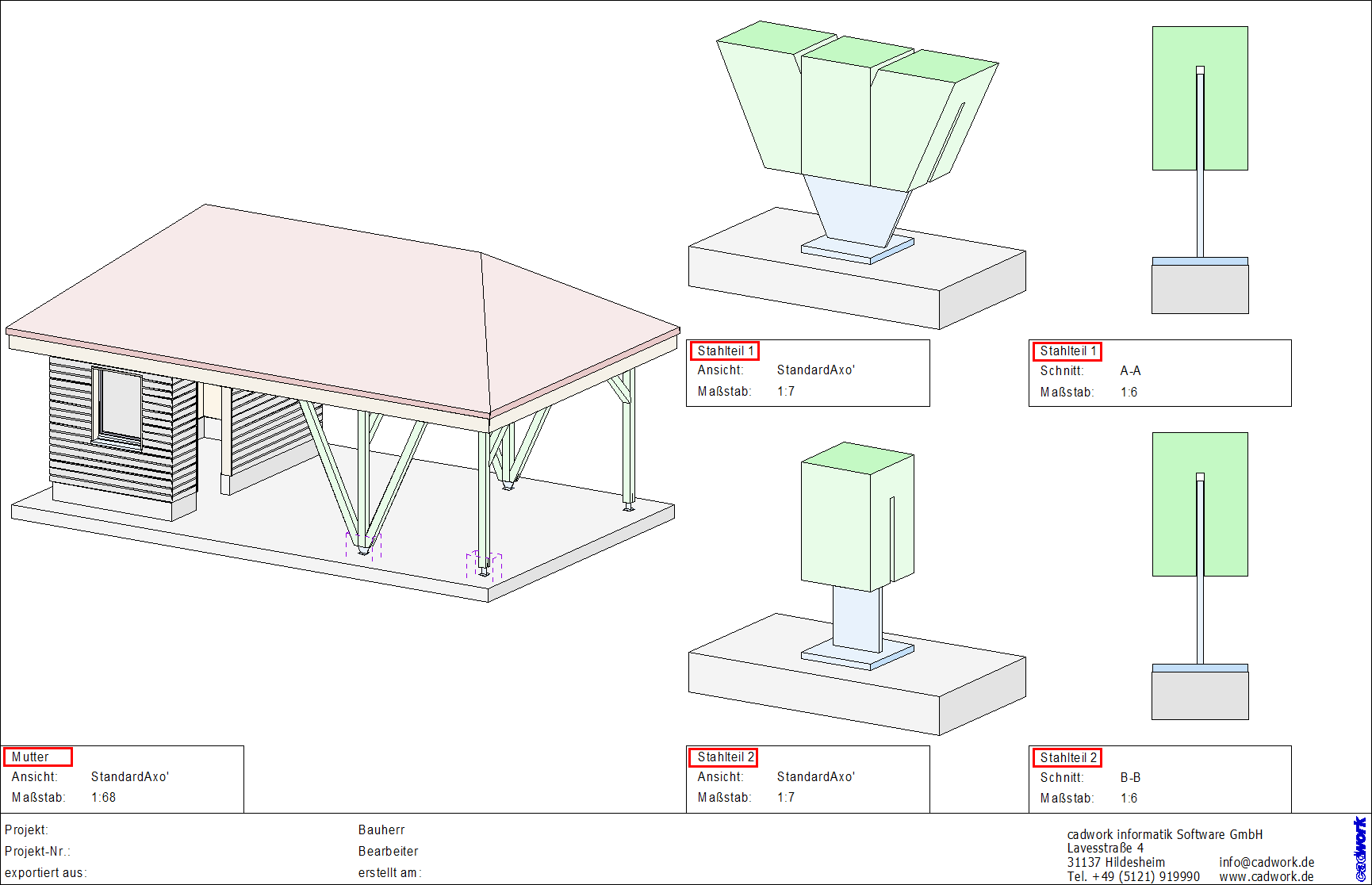Click the "Stahlteil 2" label next to Schnitt B-B
Viewport: 1372px width, 885px height.
tap(1067, 757)
